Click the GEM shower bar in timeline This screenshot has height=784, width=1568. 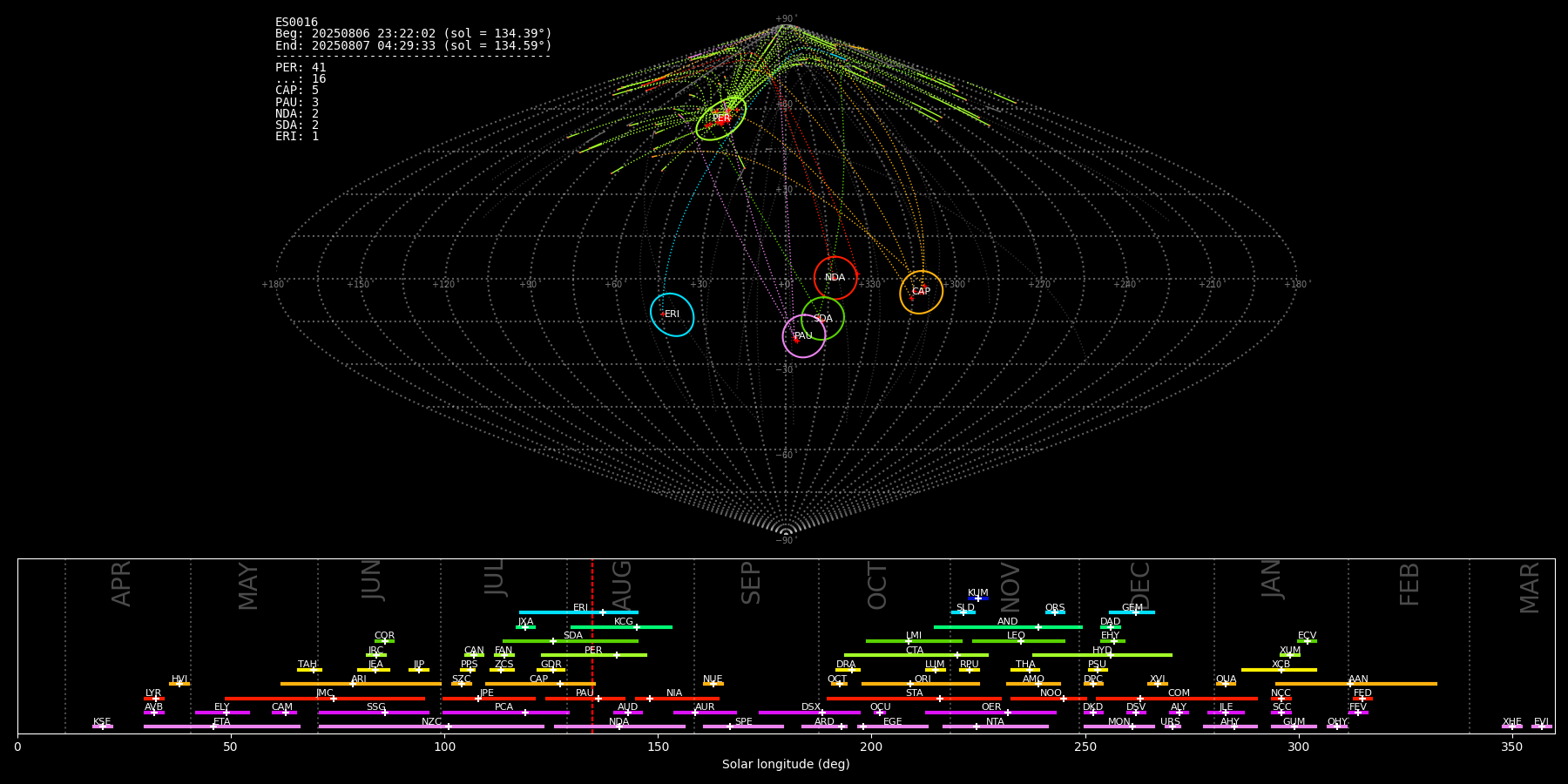pos(1132,612)
